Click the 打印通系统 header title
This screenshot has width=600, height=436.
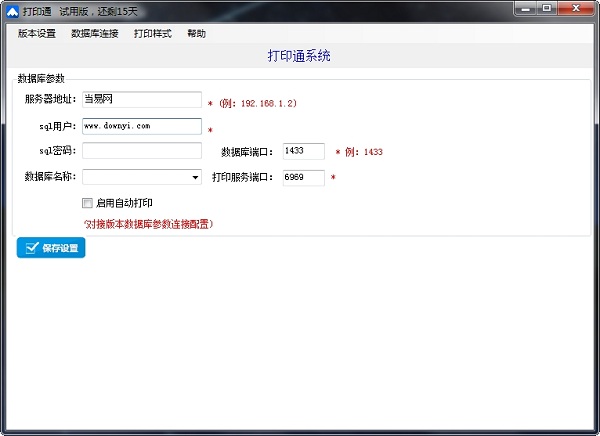299,56
